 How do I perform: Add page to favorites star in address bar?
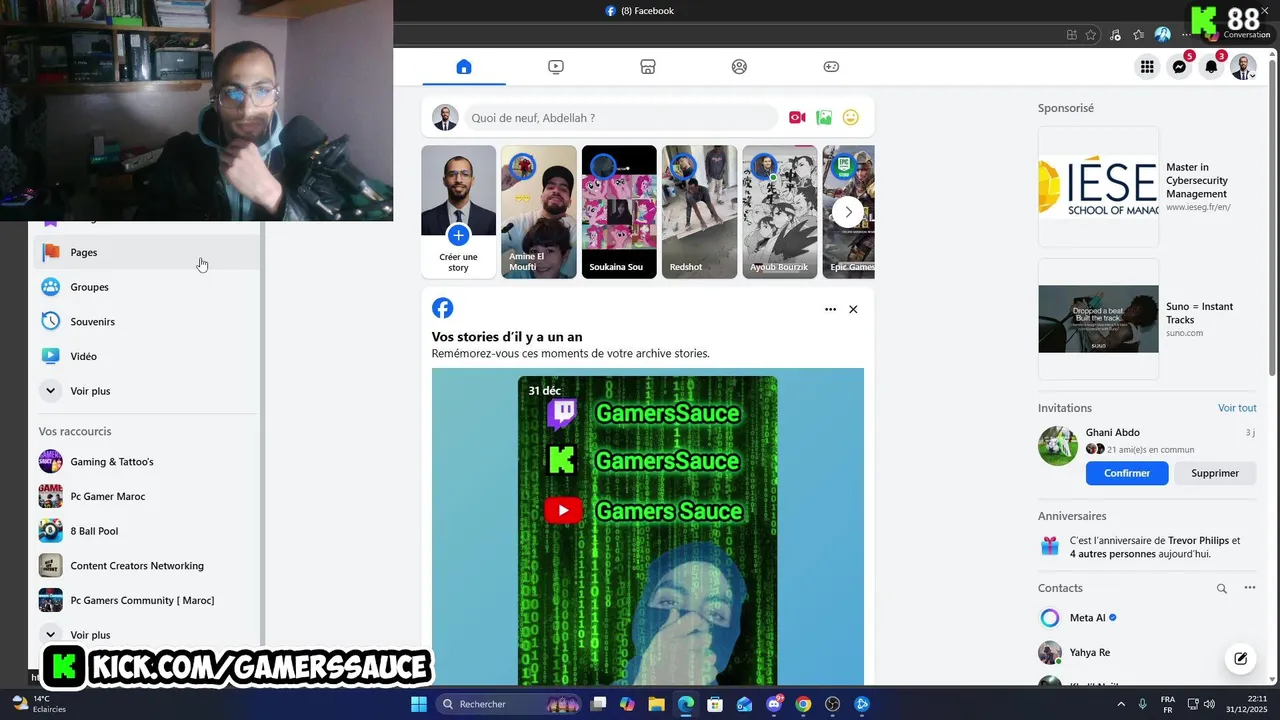coord(1091,34)
